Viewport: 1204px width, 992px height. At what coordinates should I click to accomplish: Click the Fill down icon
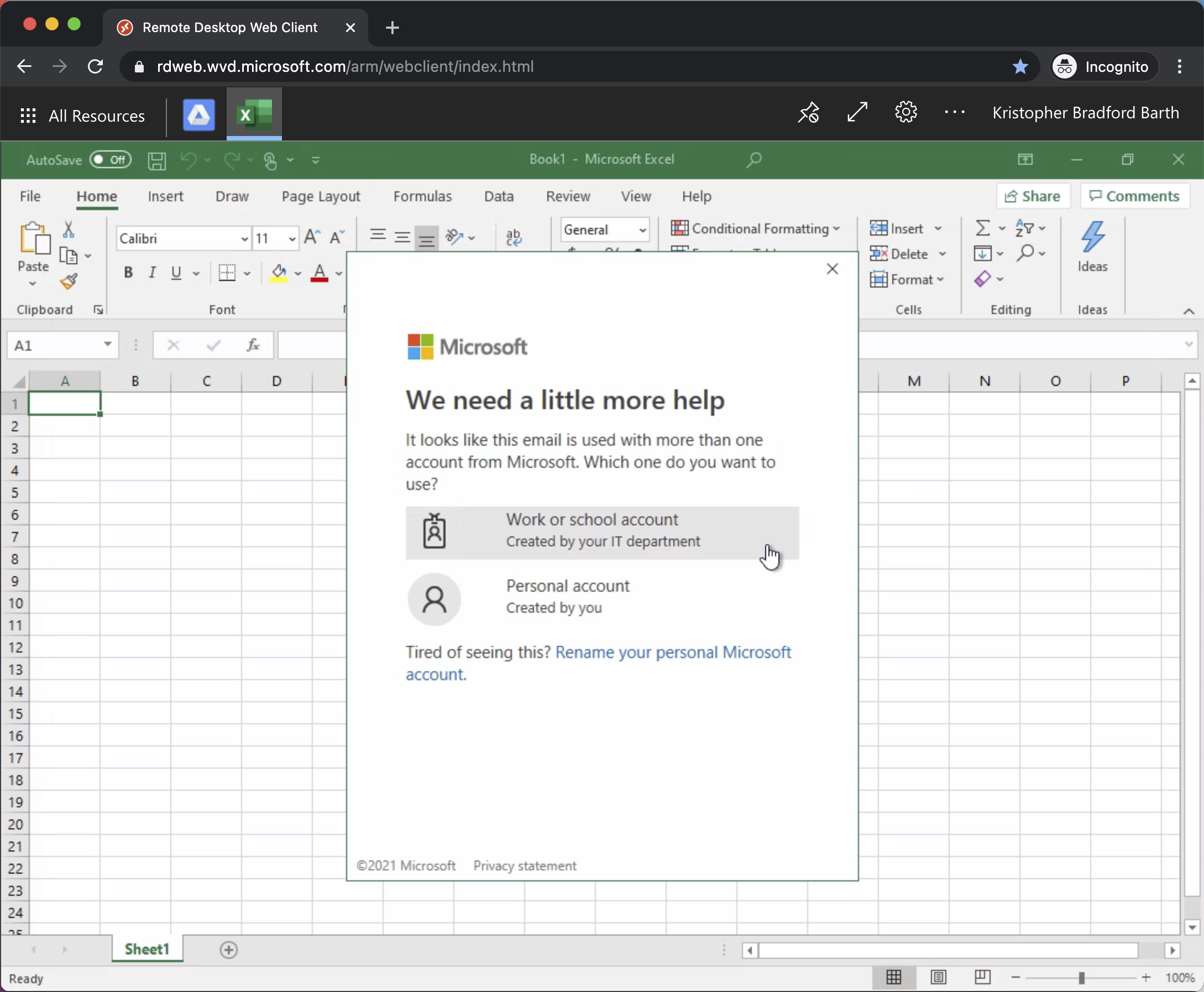tap(982, 253)
